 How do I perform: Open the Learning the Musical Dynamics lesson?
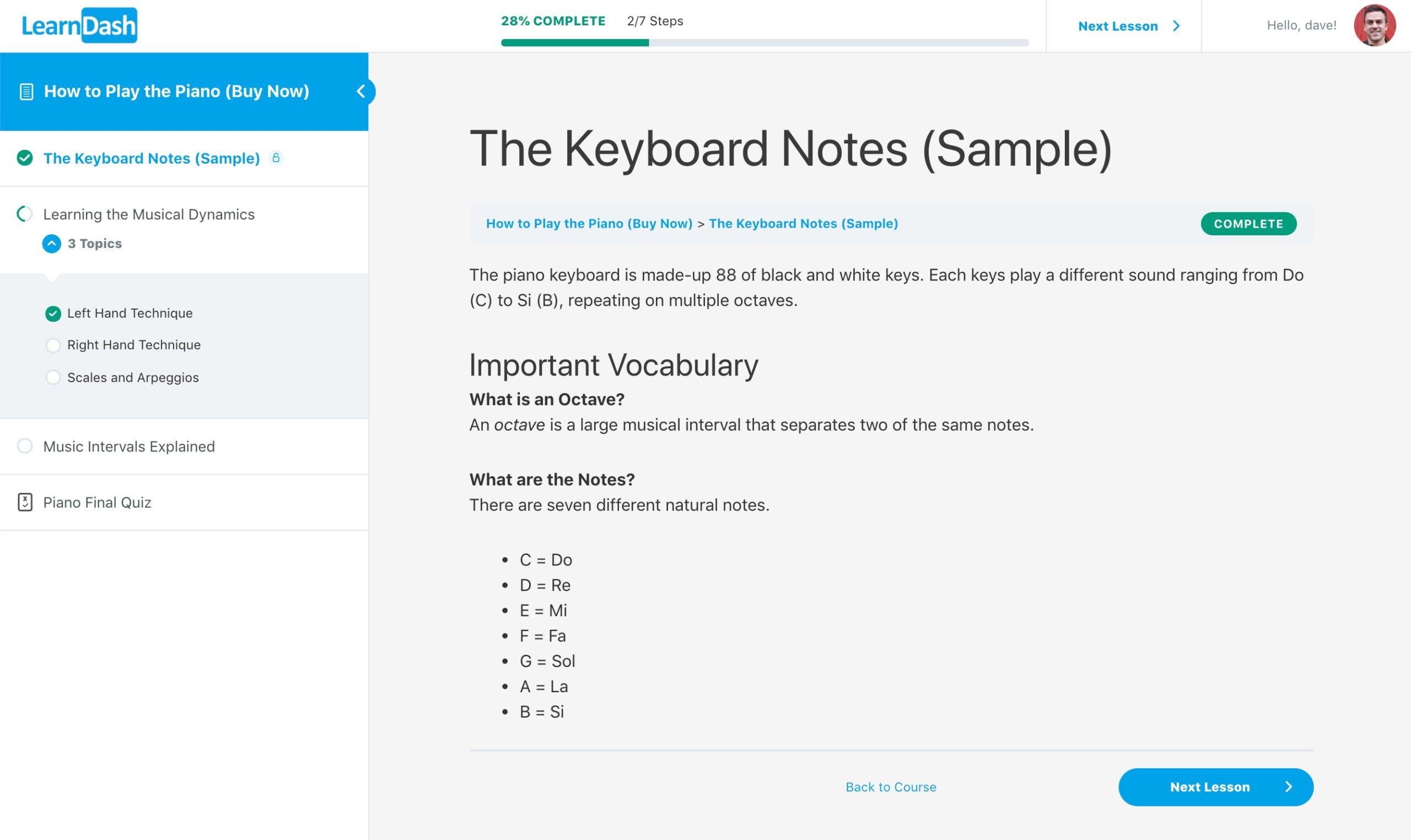pyautogui.click(x=149, y=214)
